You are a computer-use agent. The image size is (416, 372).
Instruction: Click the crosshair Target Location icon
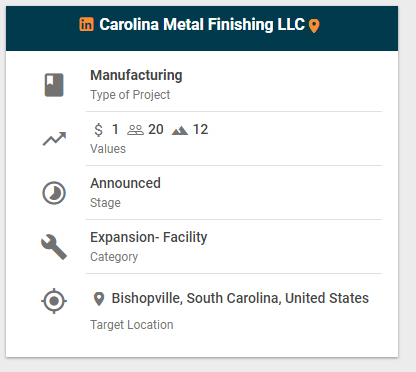pyautogui.click(x=54, y=301)
